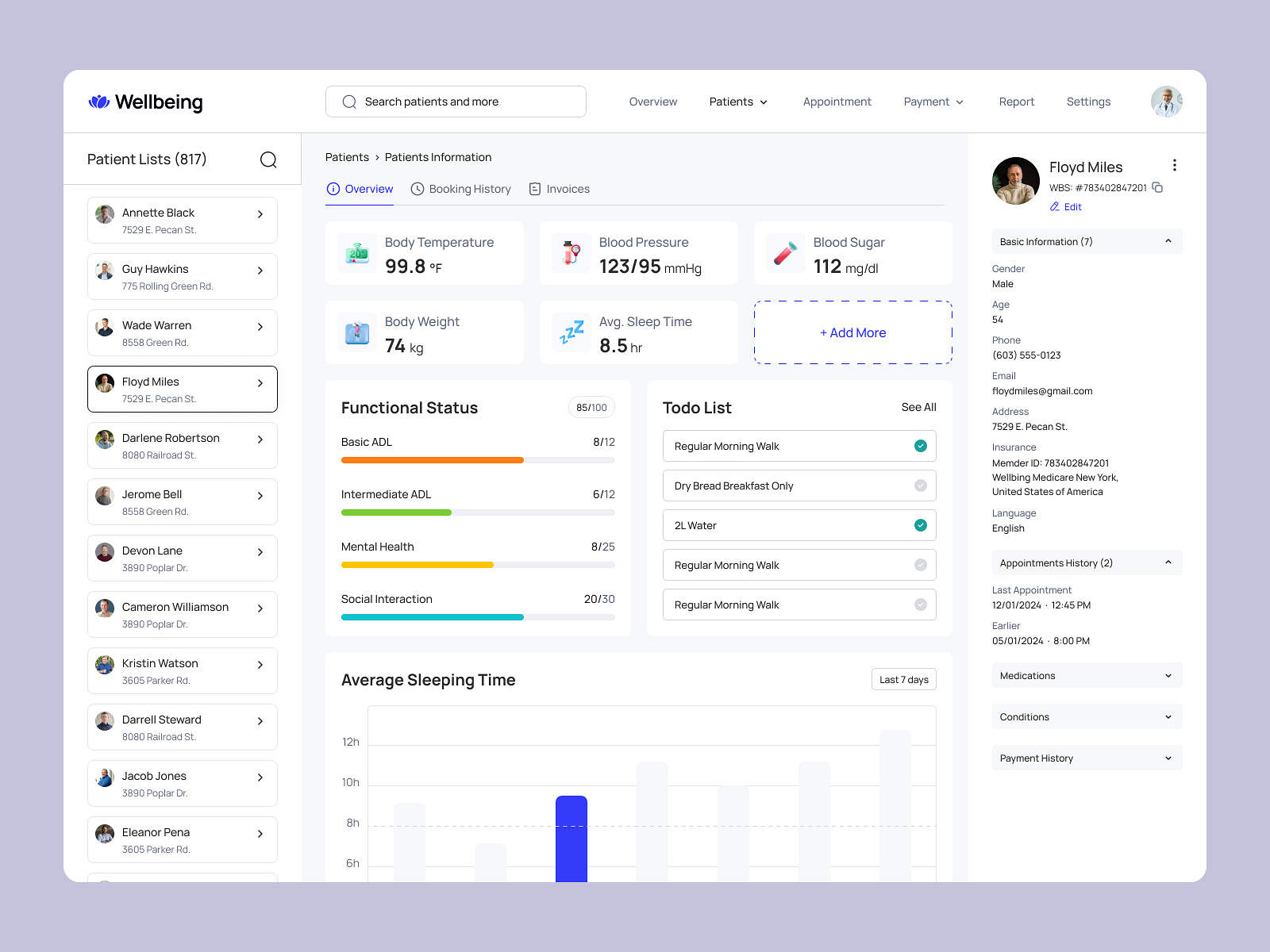Open search within the Patient Lists panel
This screenshot has height=952, width=1270.
pyautogui.click(x=269, y=159)
